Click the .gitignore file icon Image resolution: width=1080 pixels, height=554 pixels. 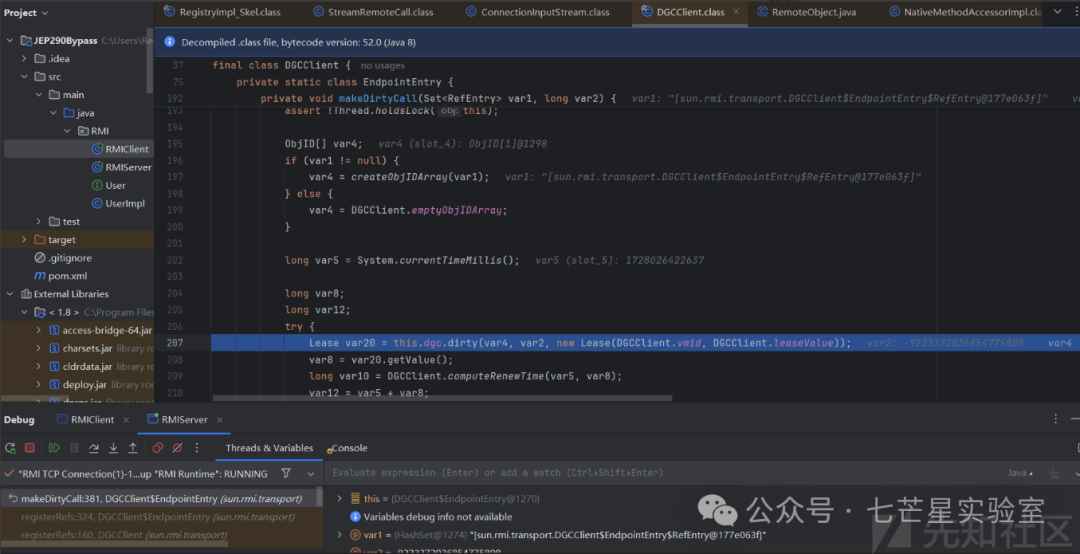click(39, 258)
